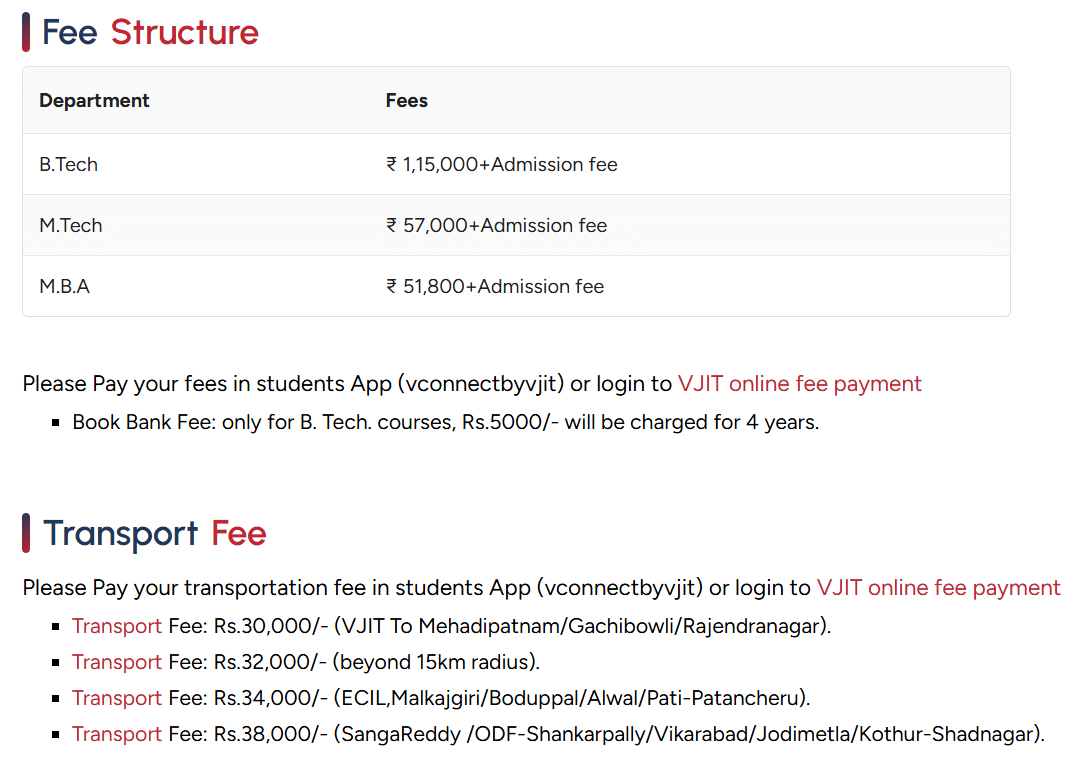Open VJIT online fee payment link under Transport Fee
The image size is (1081, 783).
[x=938, y=588]
